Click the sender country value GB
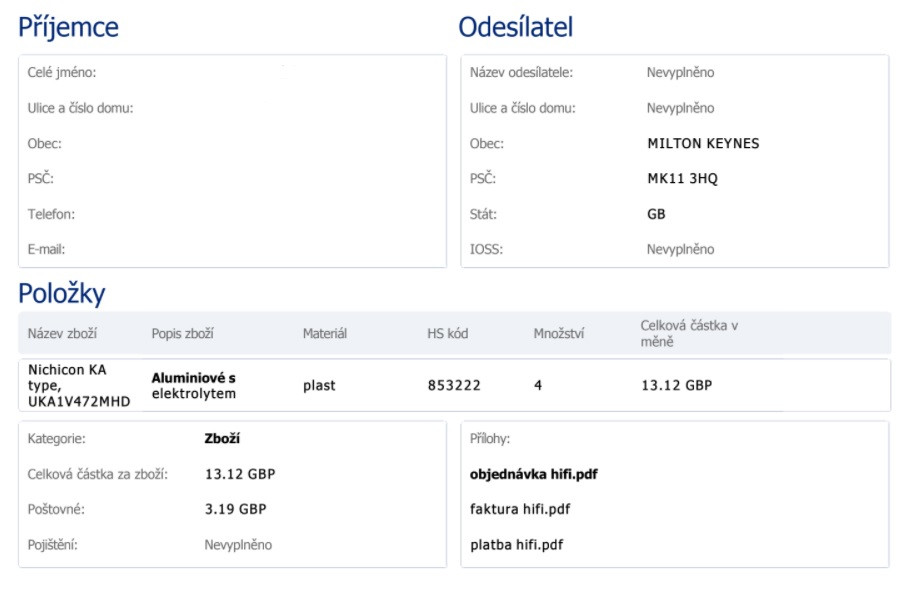 click(656, 214)
